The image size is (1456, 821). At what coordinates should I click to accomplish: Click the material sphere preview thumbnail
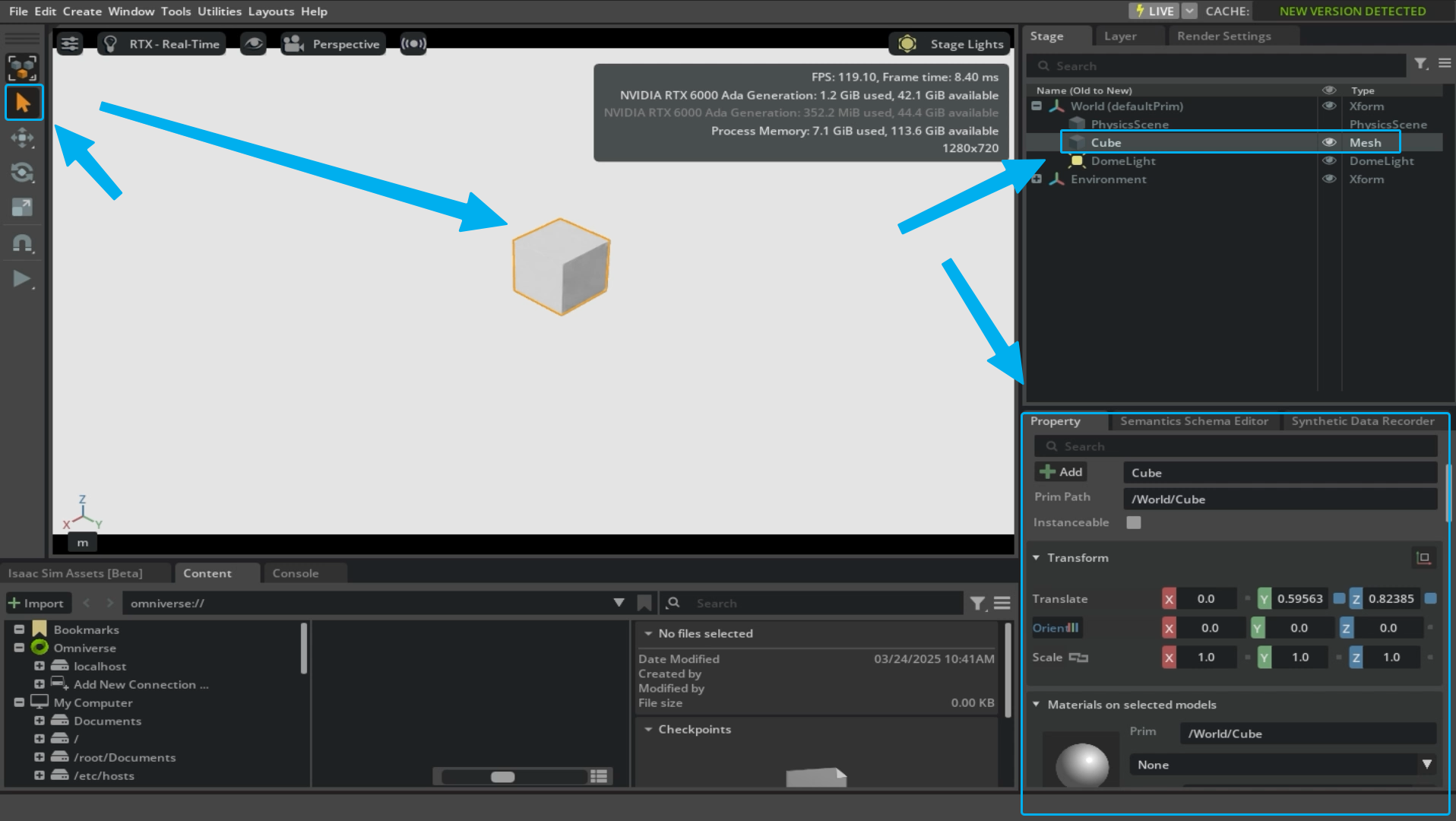[x=1082, y=765]
